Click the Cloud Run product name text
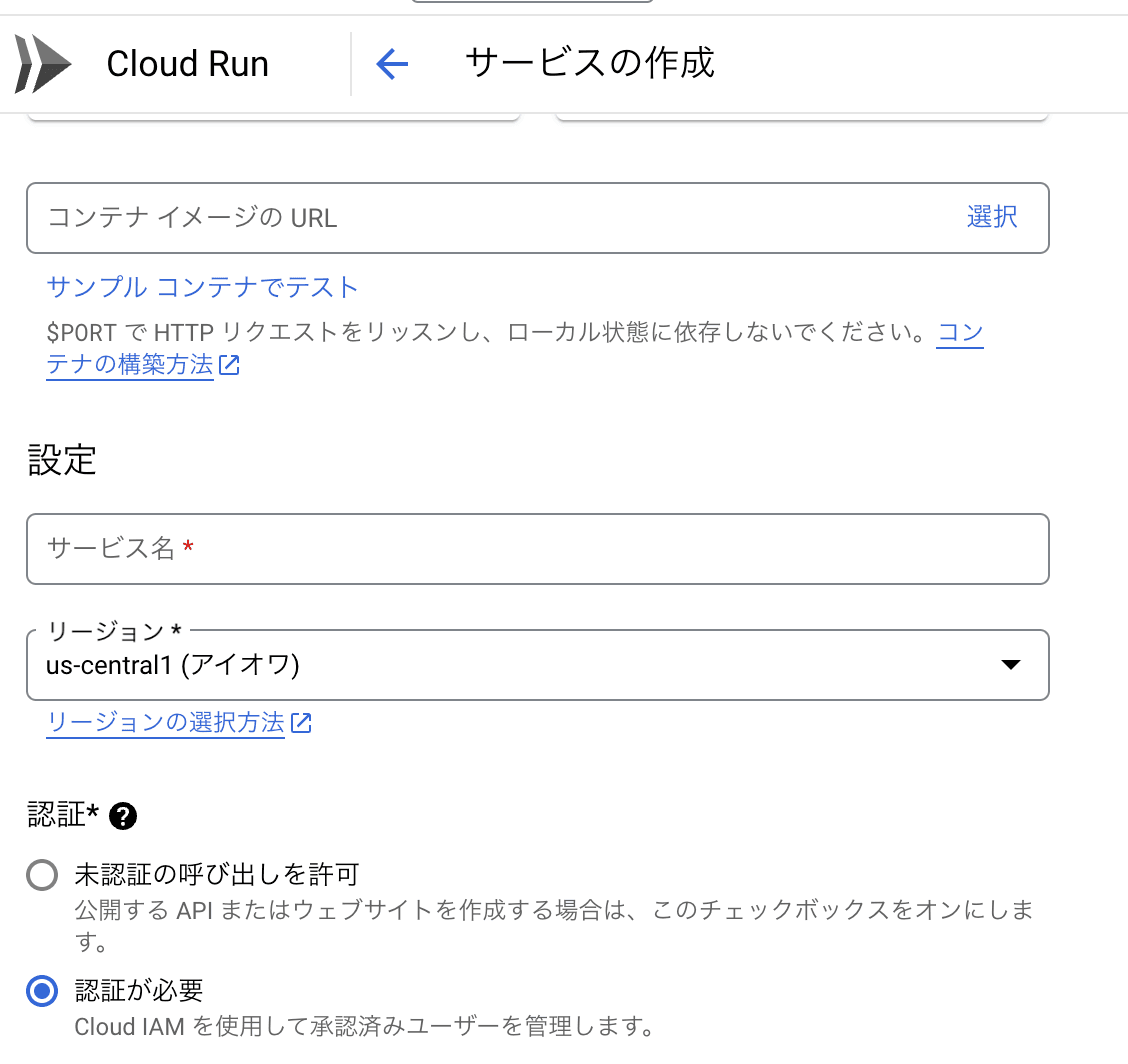1128x1064 pixels. pyautogui.click(x=187, y=64)
